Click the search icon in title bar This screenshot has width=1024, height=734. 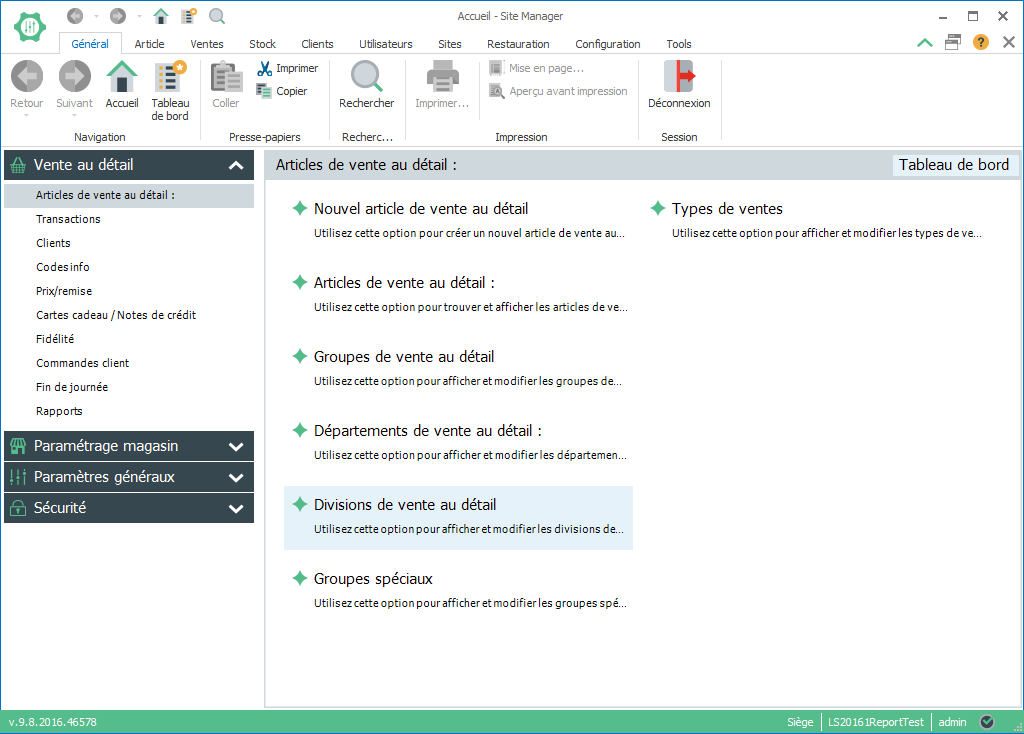217,16
